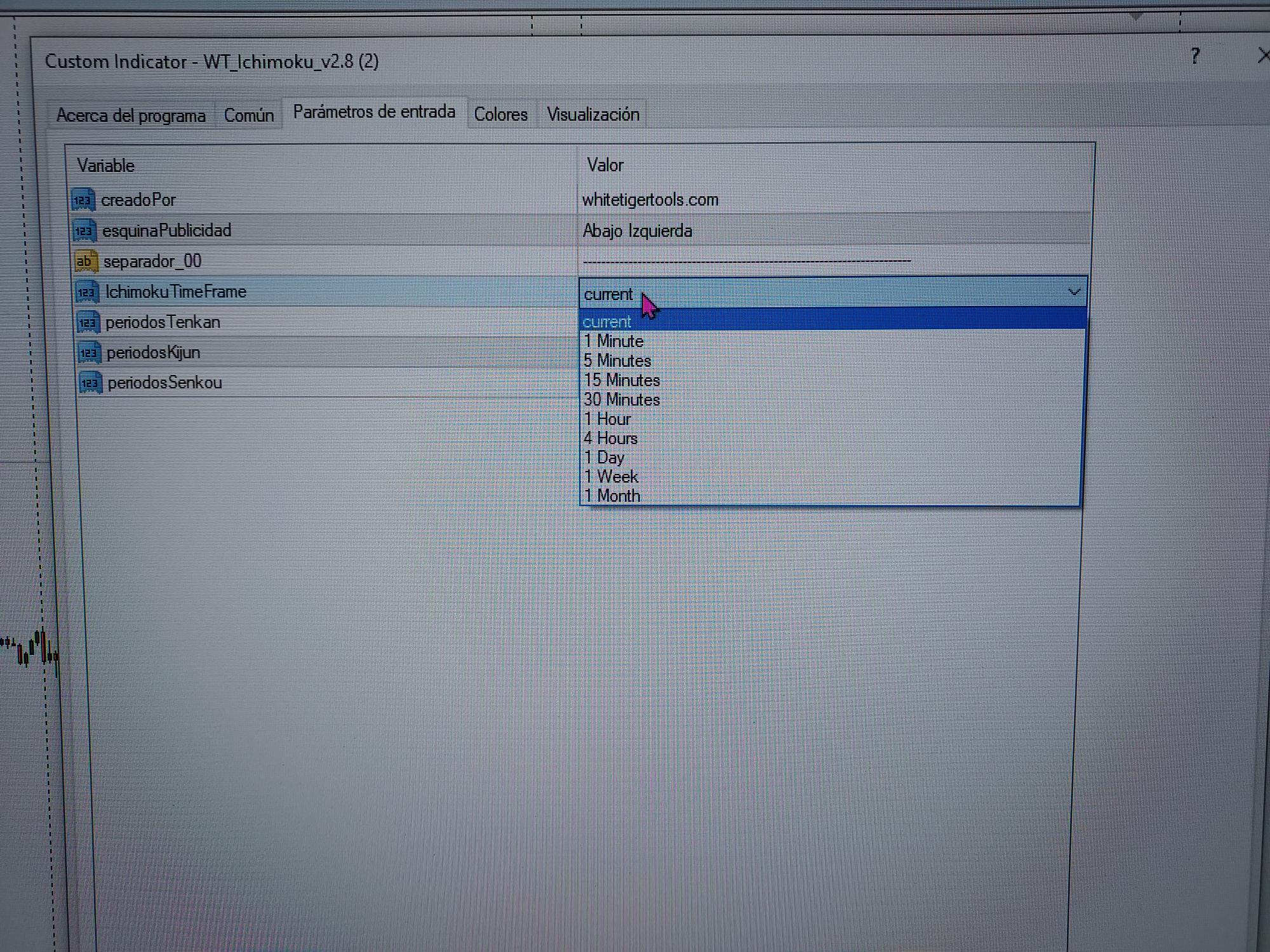Click the creadoPor variable type icon
This screenshot has height=952, width=1270.
(x=83, y=200)
